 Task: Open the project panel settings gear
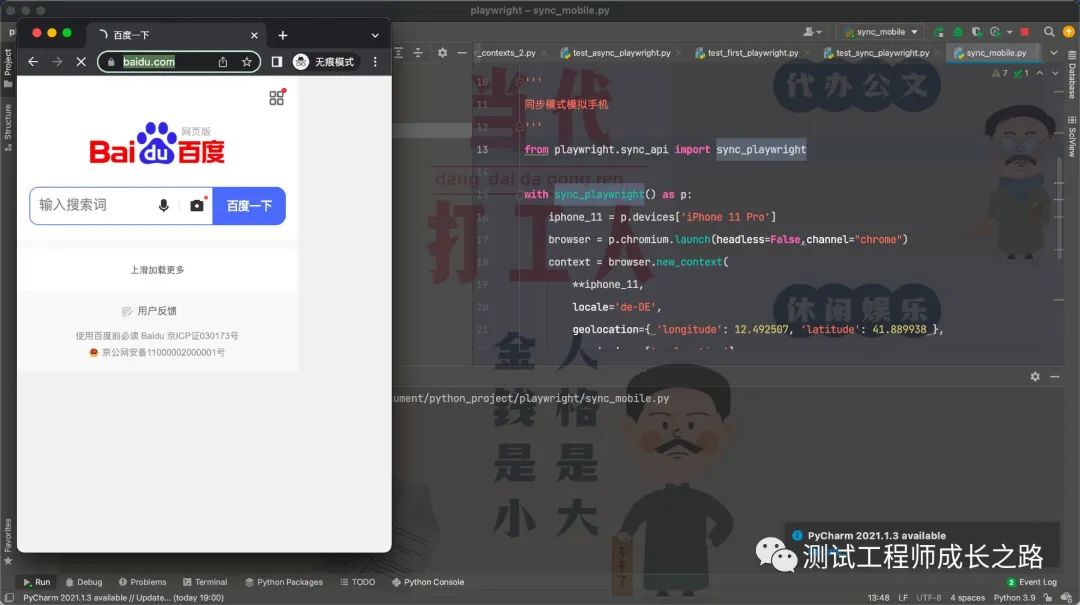(442, 53)
